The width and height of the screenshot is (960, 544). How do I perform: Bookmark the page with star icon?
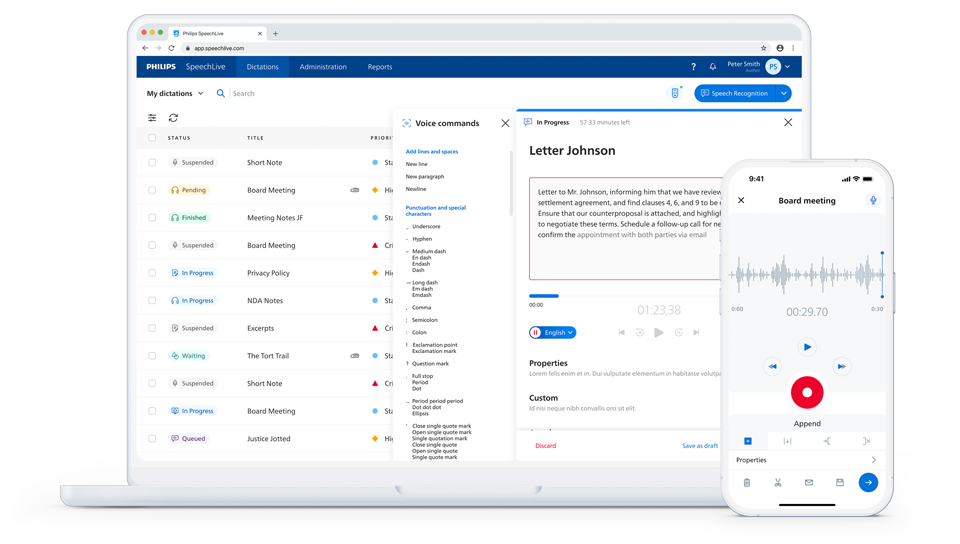pos(763,48)
